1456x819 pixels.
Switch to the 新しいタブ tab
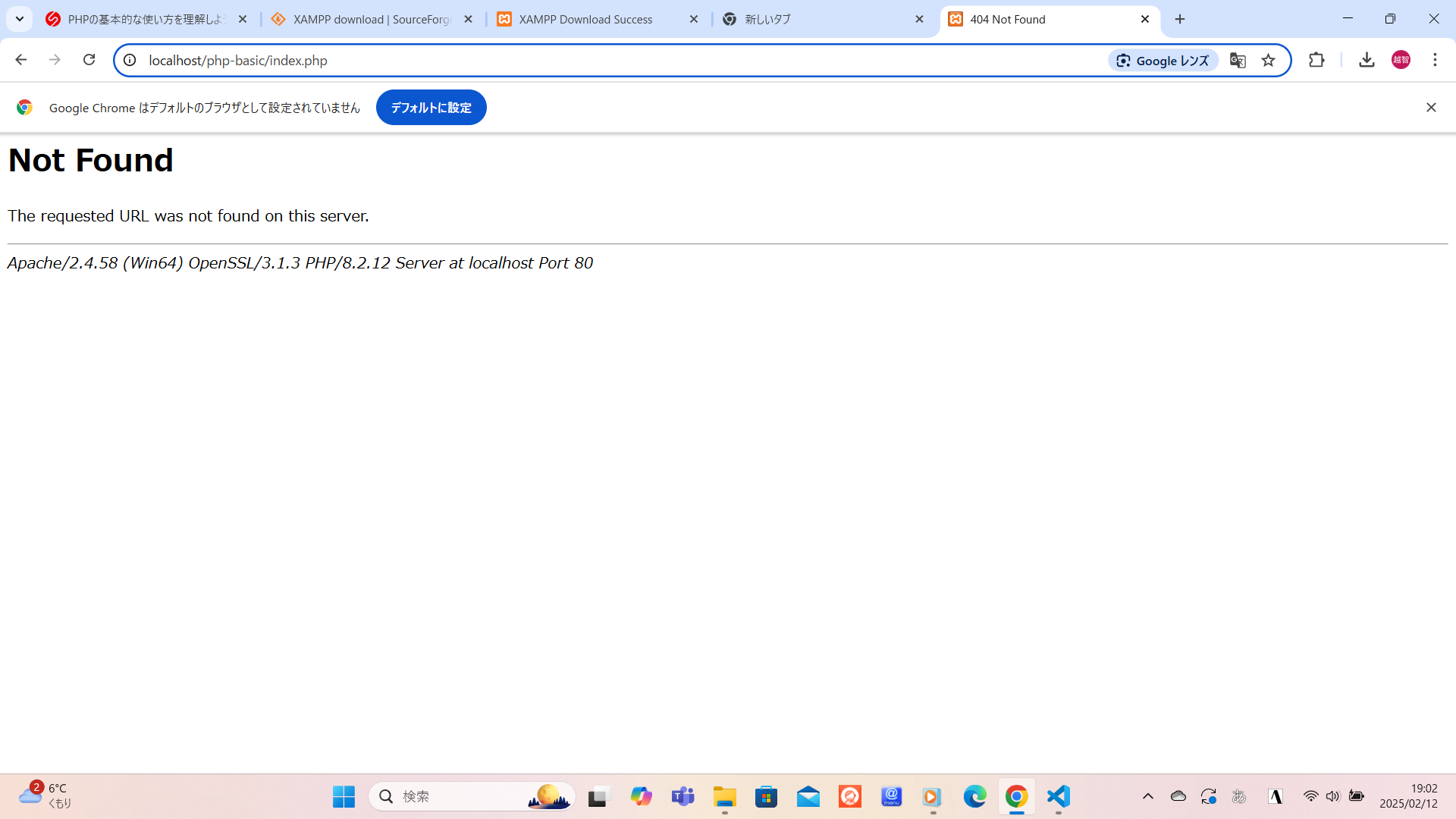(824, 20)
